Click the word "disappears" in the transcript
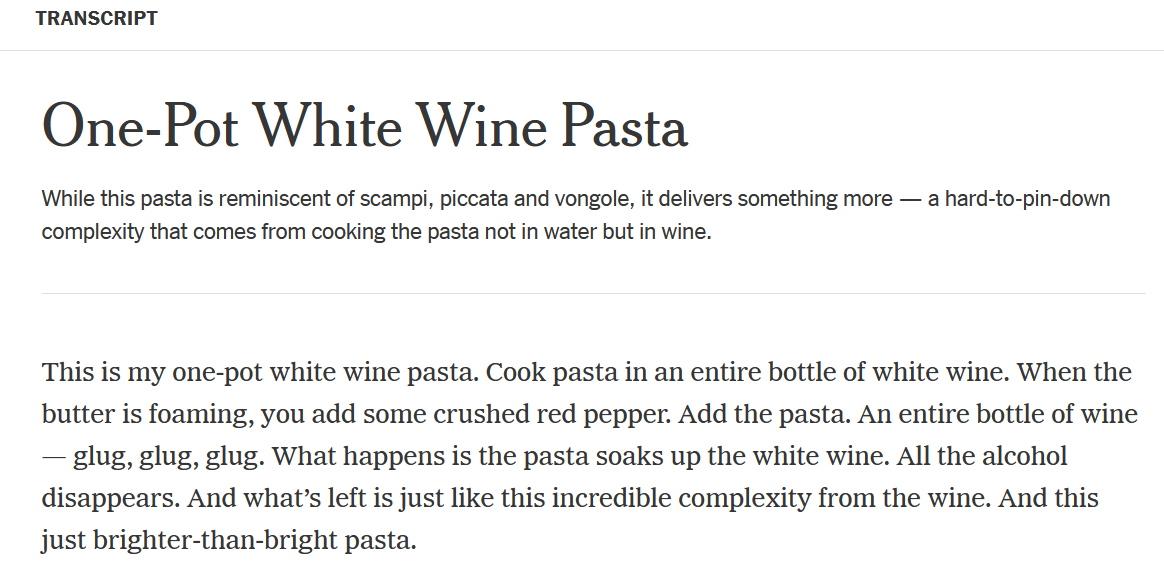1164x586 pixels. point(108,499)
